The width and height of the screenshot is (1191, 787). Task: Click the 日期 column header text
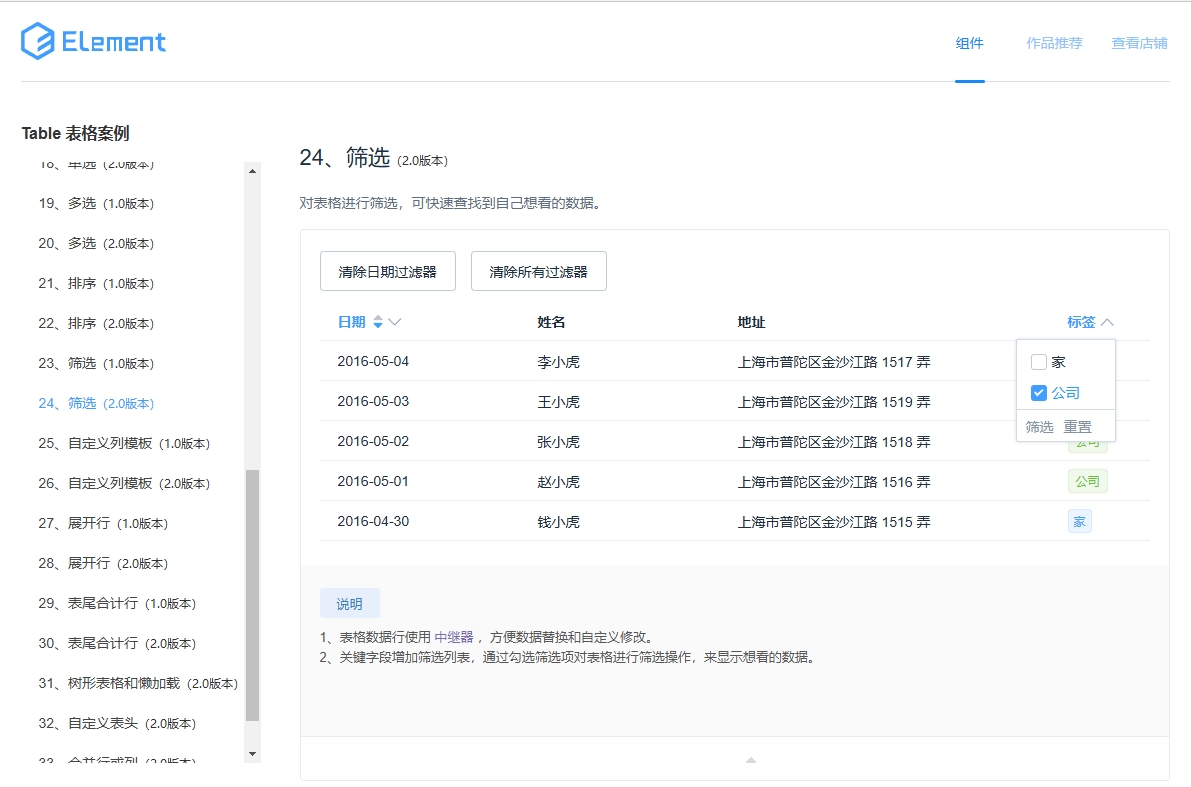point(352,322)
